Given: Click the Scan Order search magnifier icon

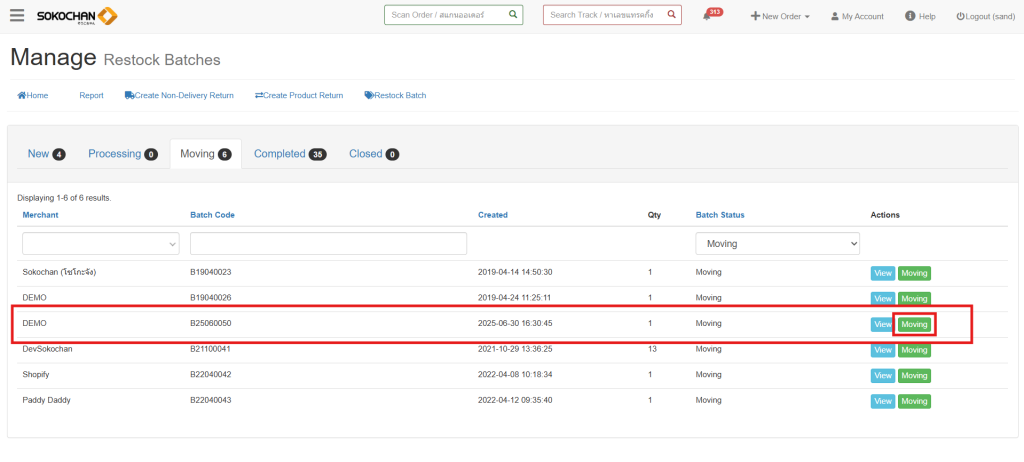Looking at the screenshot, I should point(512,15).
